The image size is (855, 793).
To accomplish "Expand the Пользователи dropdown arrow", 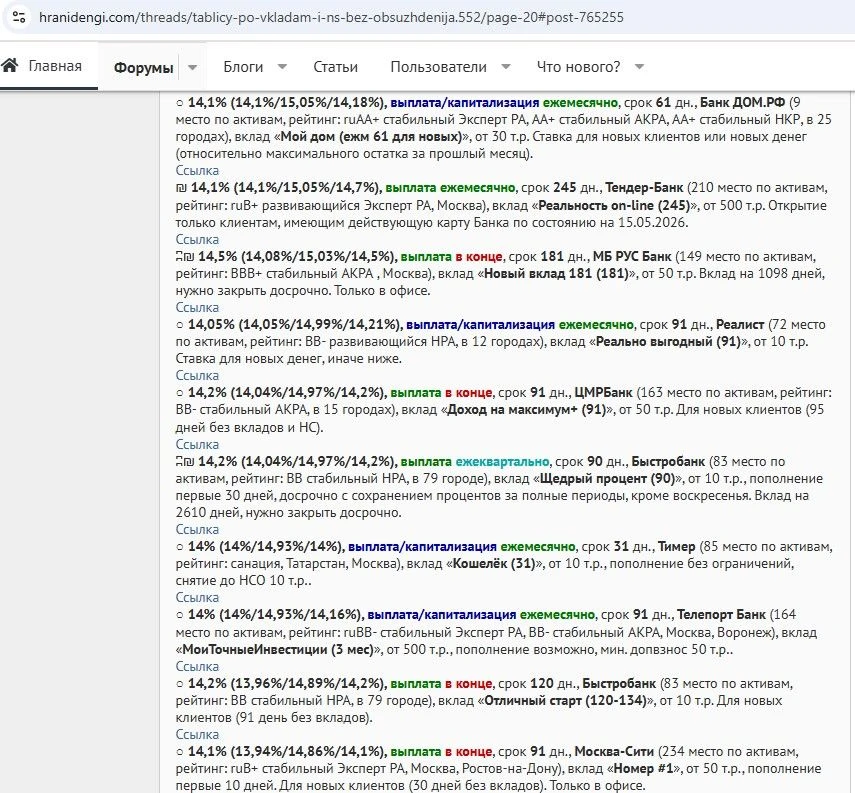I will (x=505, y=67).
